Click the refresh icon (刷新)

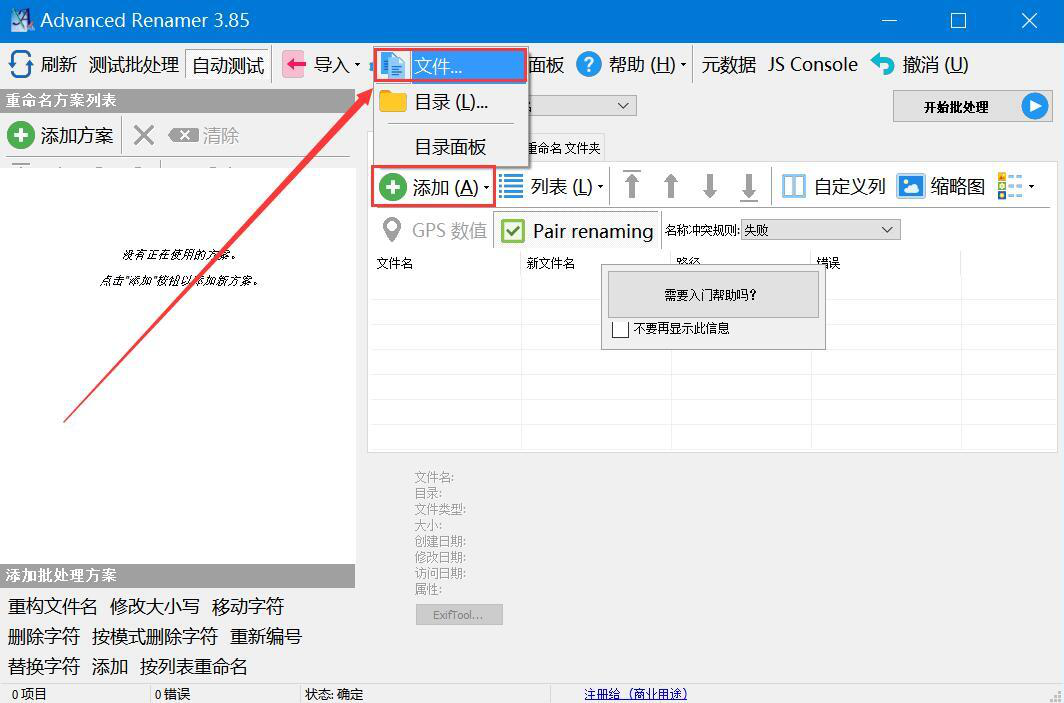click(x=21, y=64)
